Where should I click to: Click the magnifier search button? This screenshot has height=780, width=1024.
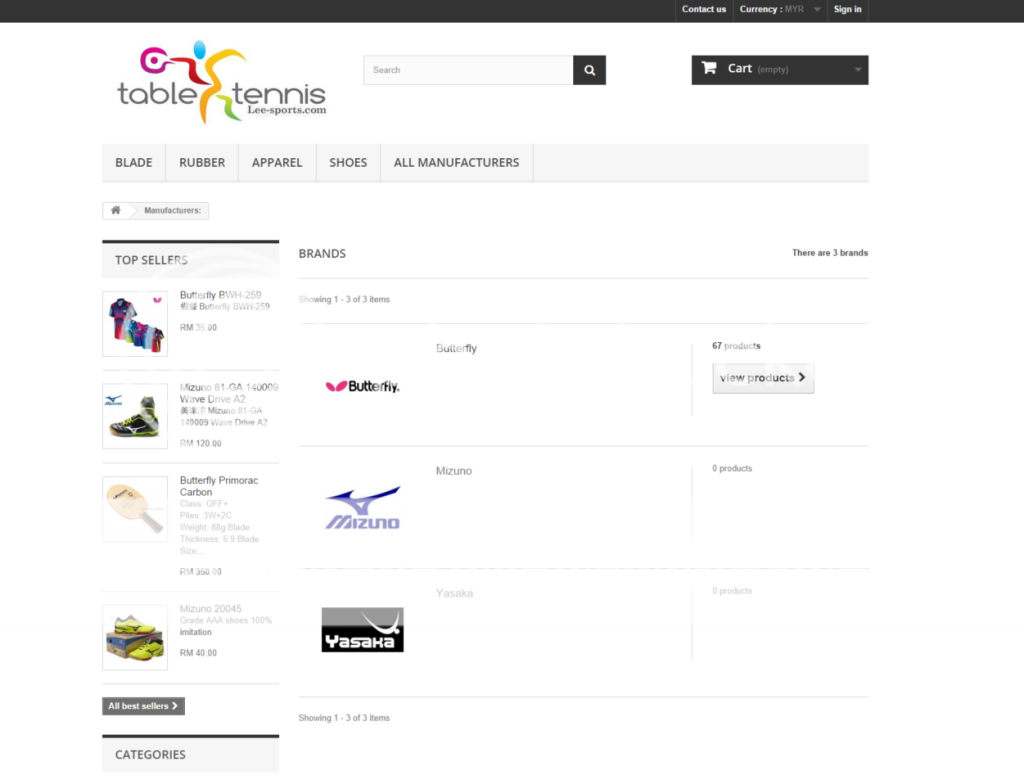coord(589,70)
